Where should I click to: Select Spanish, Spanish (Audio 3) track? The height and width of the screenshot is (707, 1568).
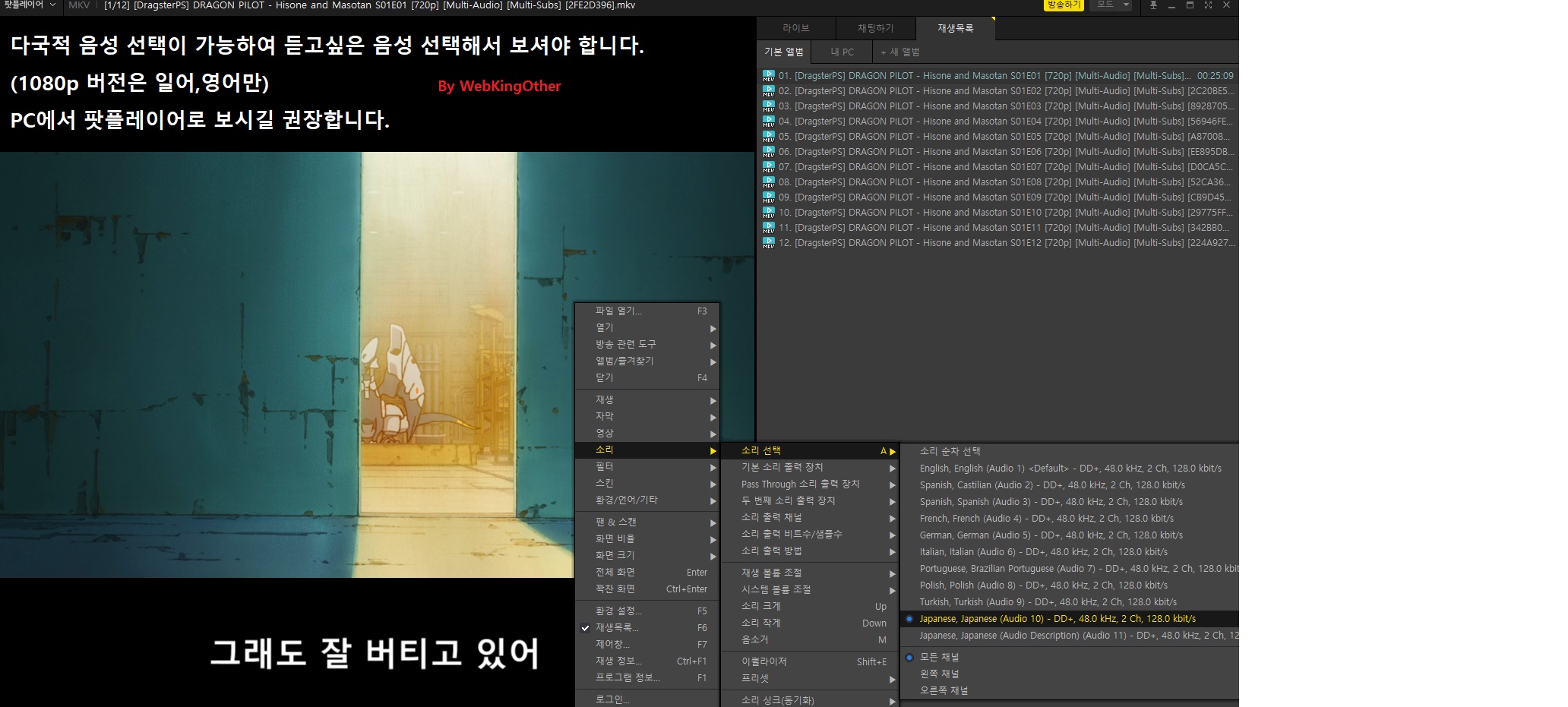pyautogui.click(x=1069, y=502)
